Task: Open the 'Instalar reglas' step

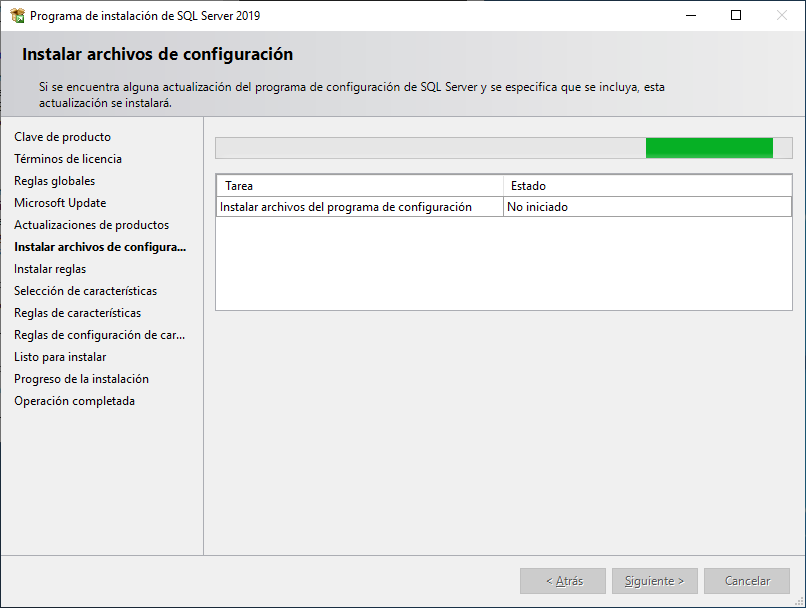Action: click(x=50, y=268)
